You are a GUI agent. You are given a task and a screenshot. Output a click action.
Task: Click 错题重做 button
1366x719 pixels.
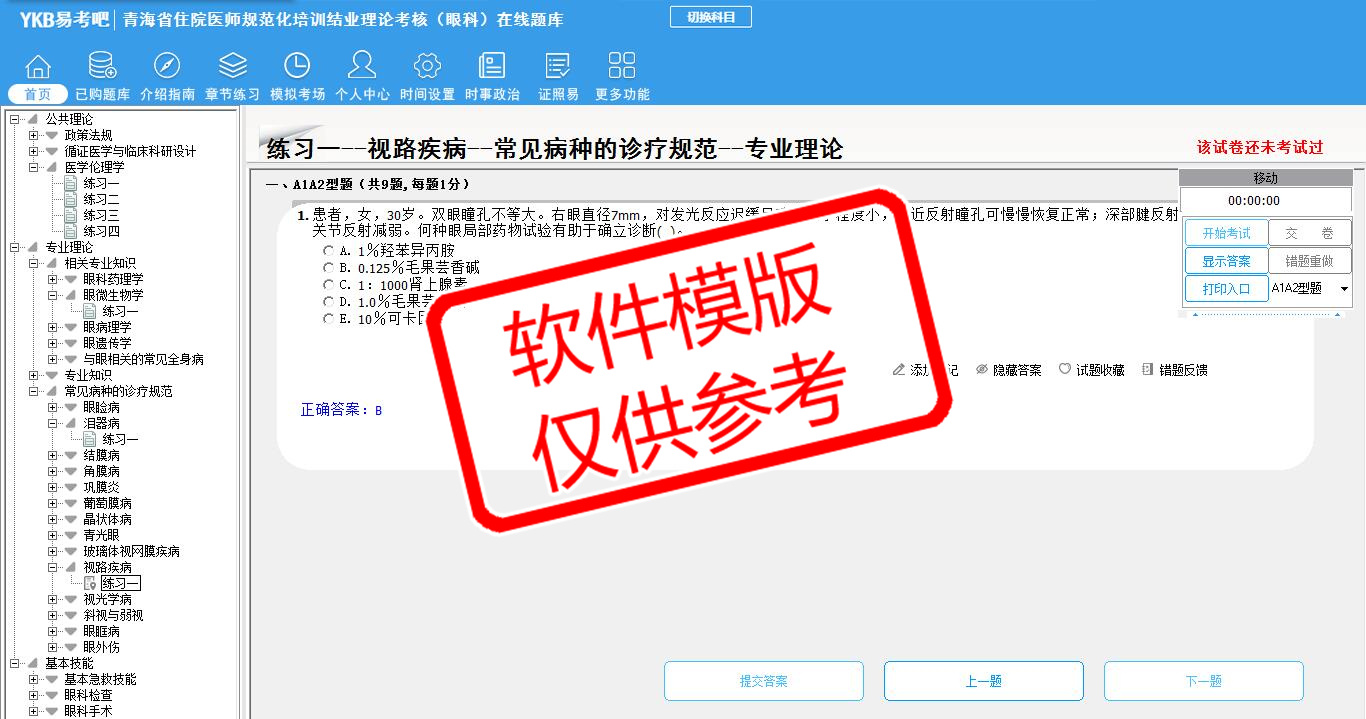coord(1310,261)
